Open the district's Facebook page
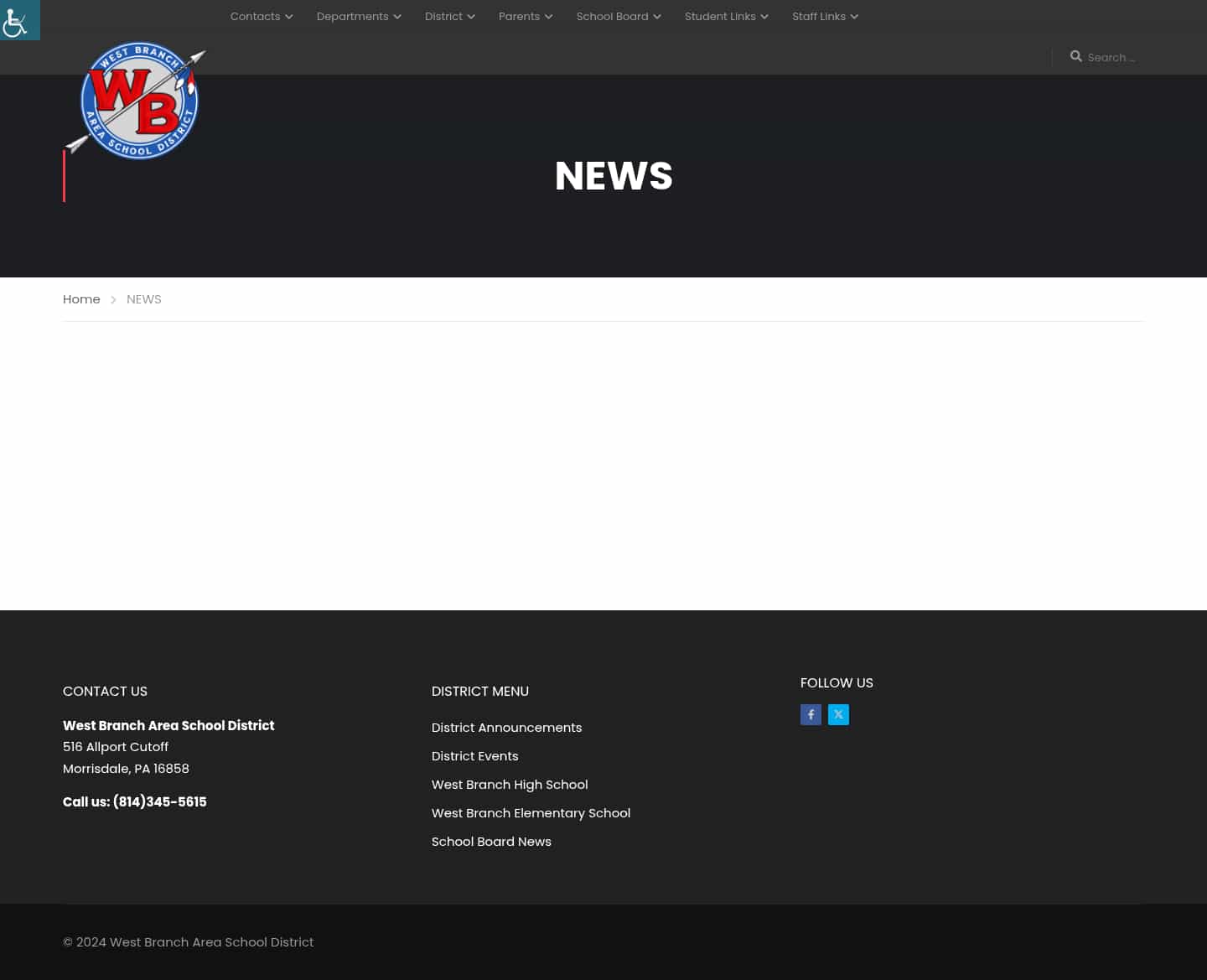 [x=811, y=714]
